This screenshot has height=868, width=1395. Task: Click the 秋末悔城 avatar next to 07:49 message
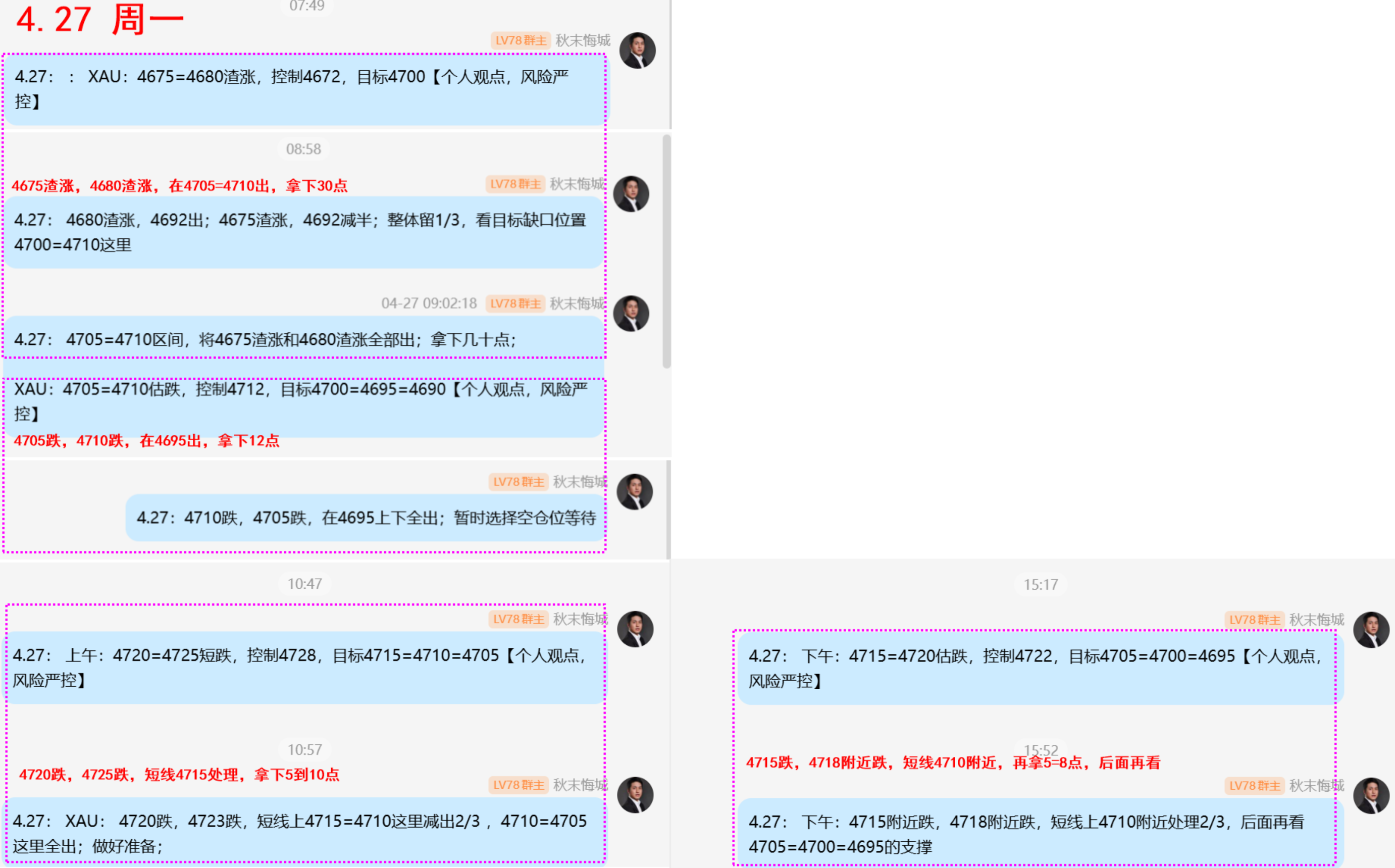(x=638, y=50)
